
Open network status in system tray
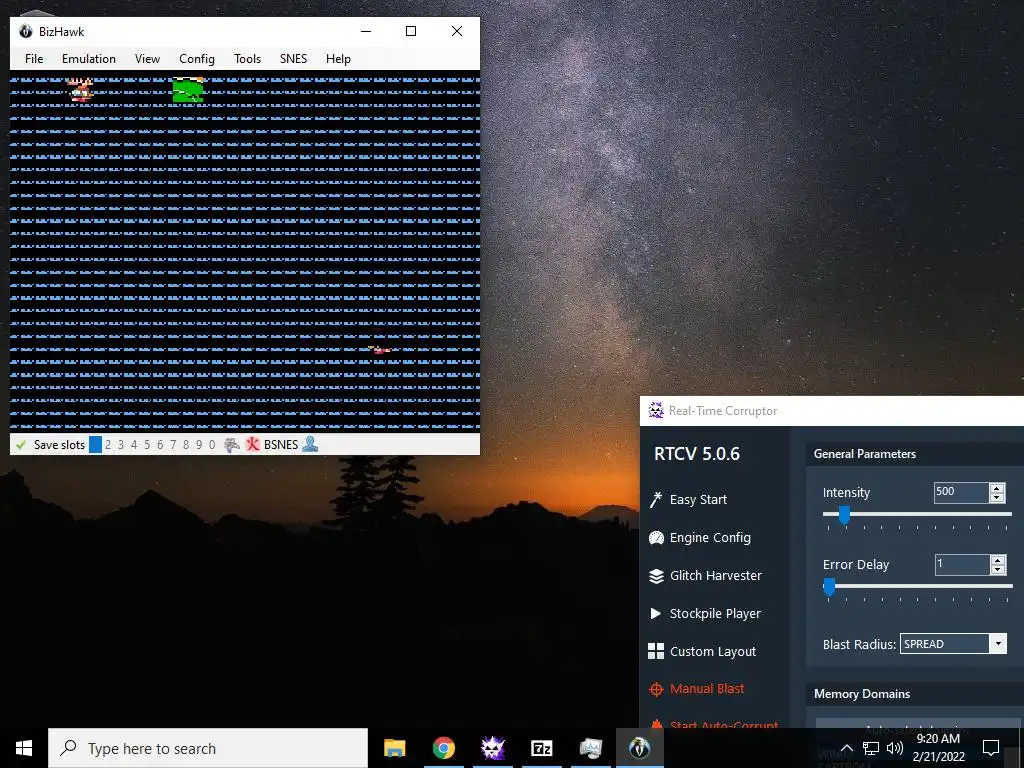click(x=871, y=748)
